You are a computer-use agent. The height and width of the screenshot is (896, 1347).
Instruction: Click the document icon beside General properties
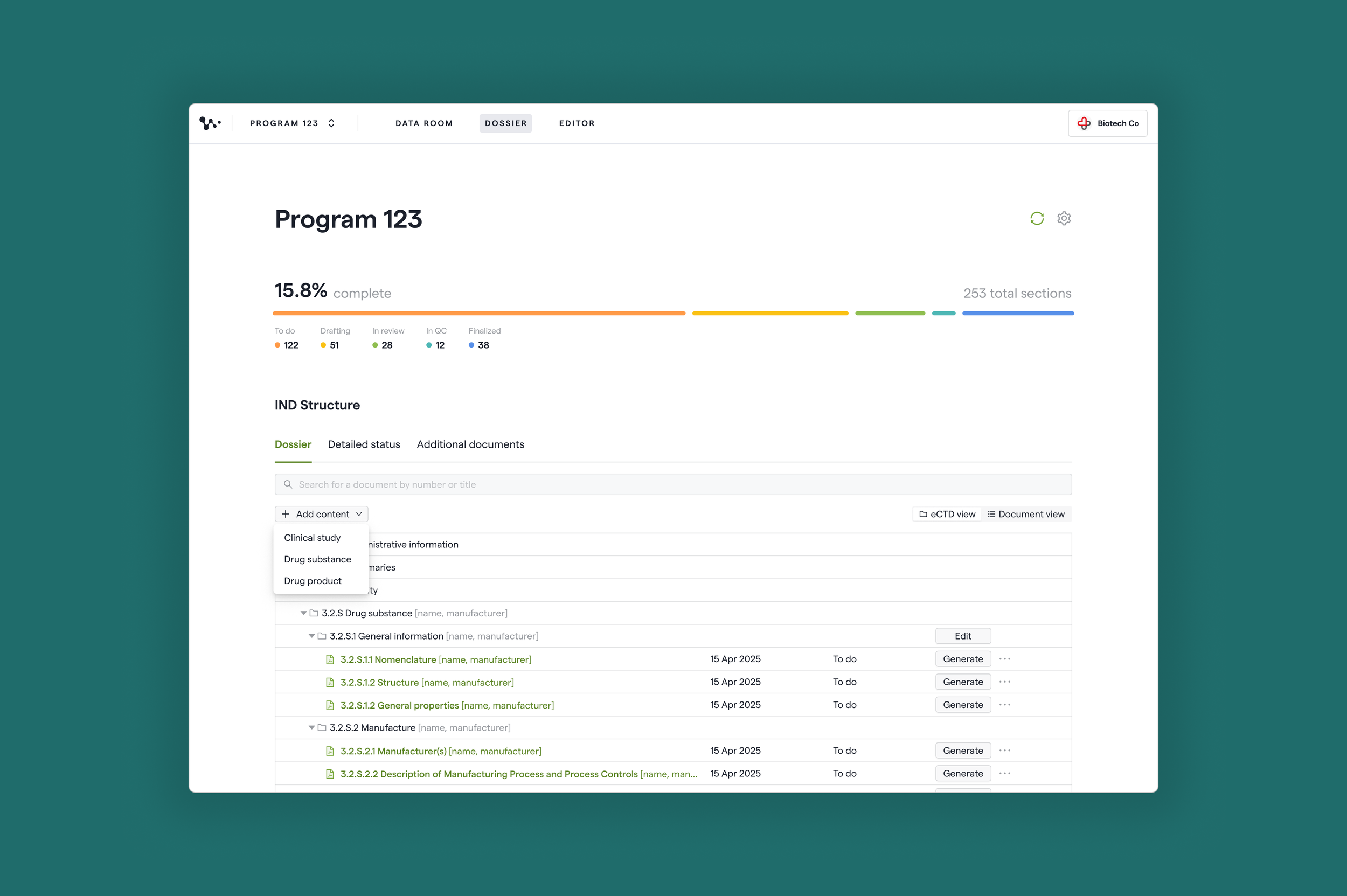330,705
